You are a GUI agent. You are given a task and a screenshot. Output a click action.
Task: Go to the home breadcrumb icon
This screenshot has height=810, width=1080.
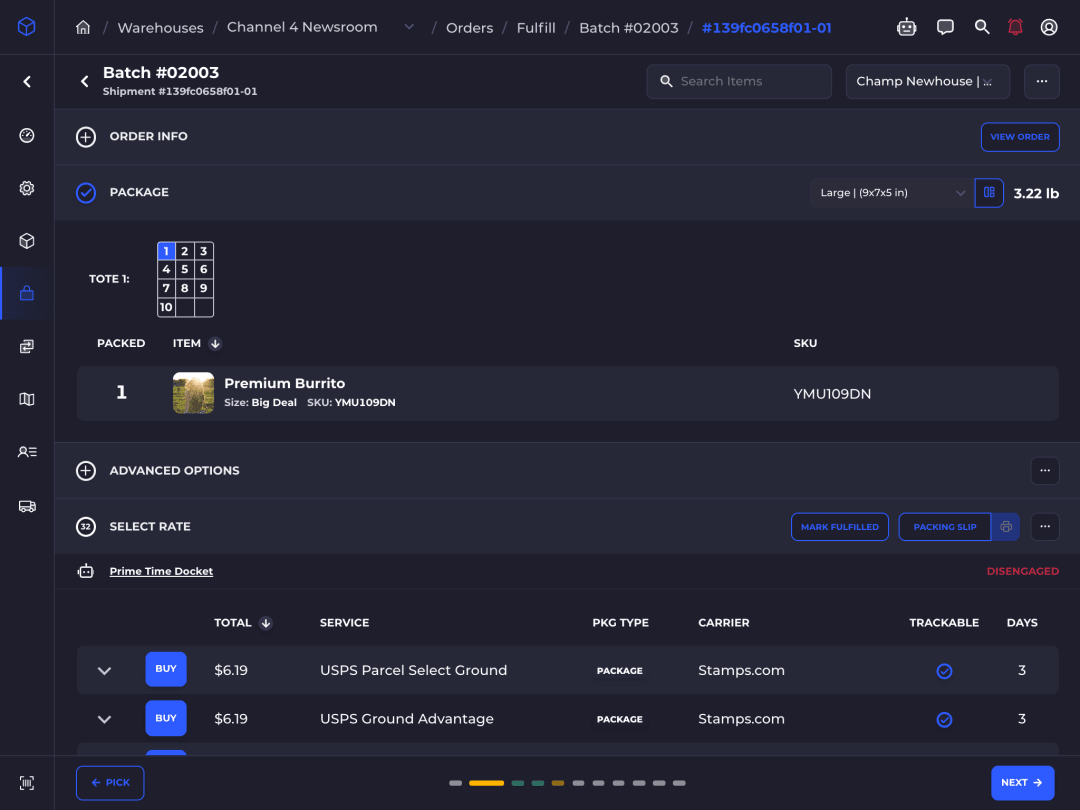point(83,28)
